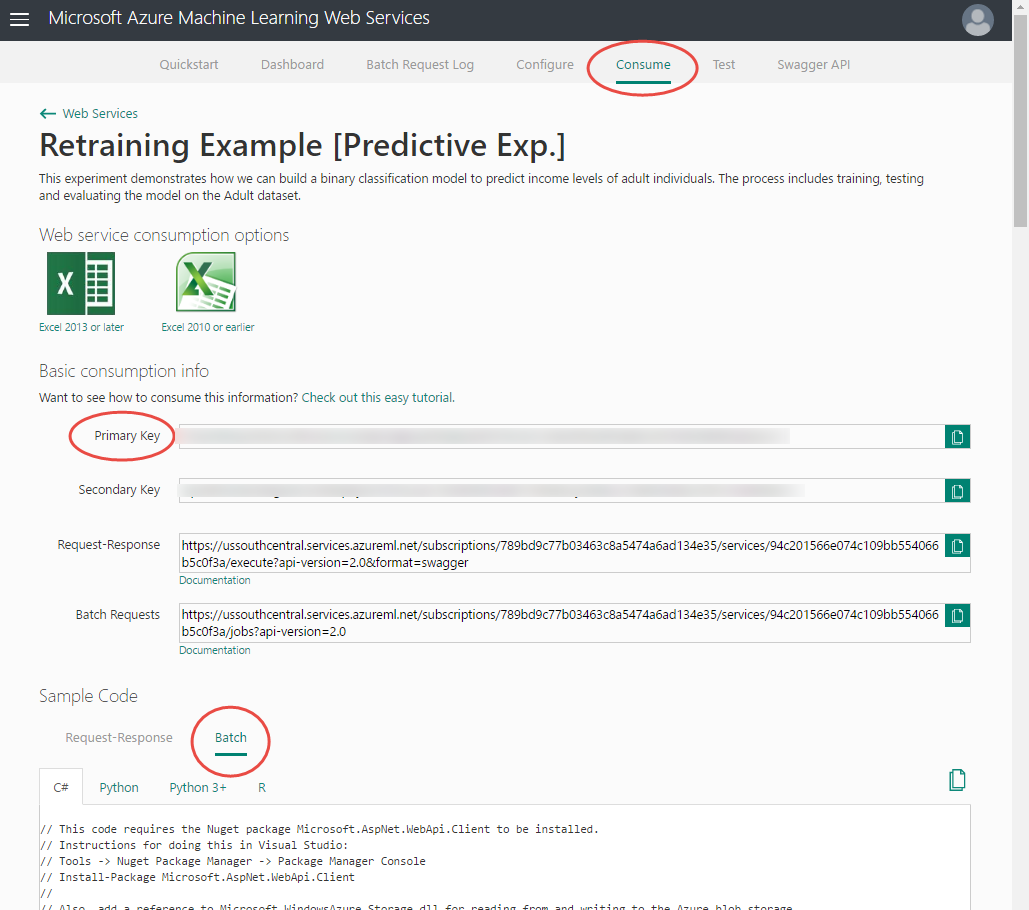Select the Python code tab
The image size is (1029, 910).
click(119, 787)
